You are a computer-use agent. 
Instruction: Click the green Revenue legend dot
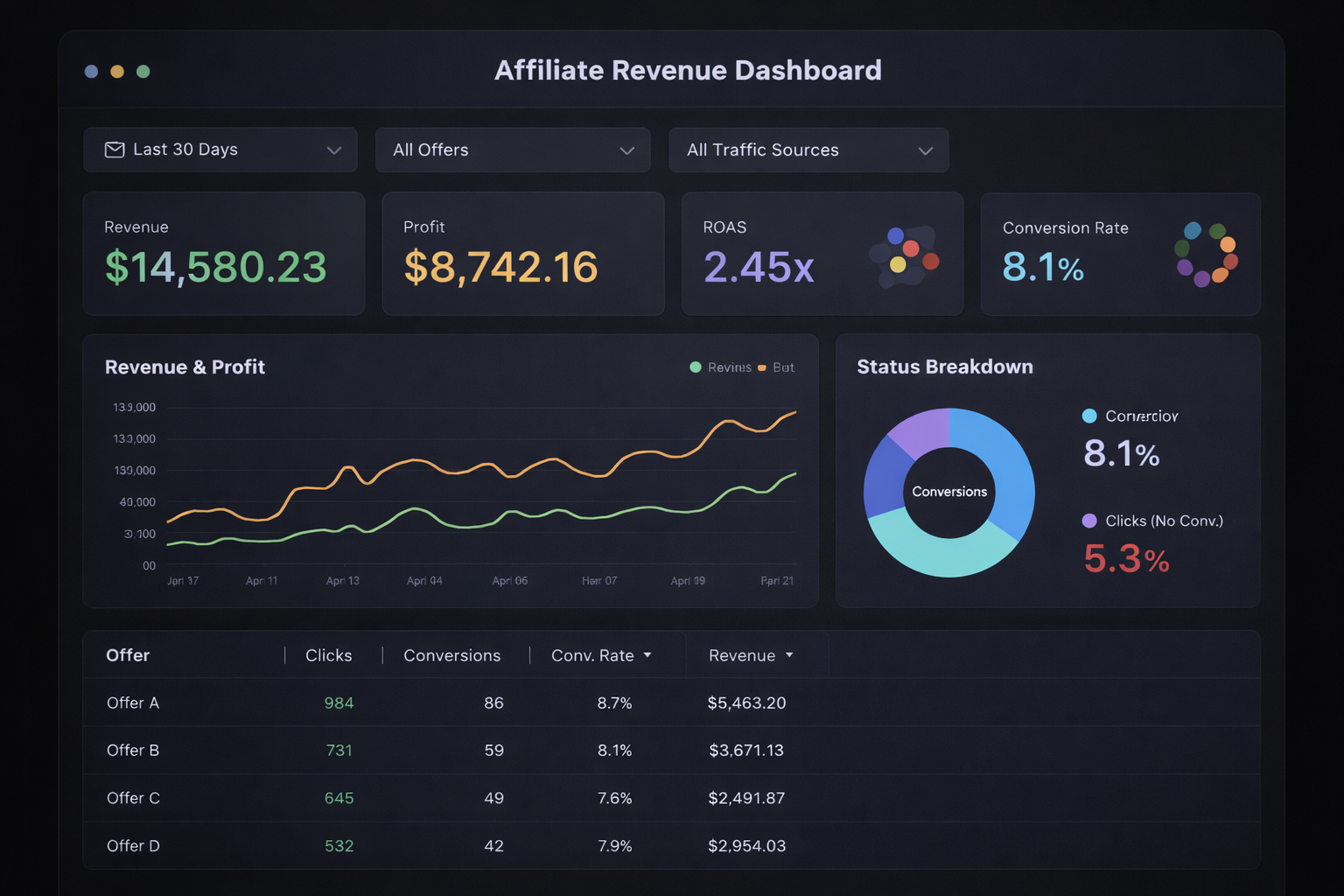pos(696,367)
